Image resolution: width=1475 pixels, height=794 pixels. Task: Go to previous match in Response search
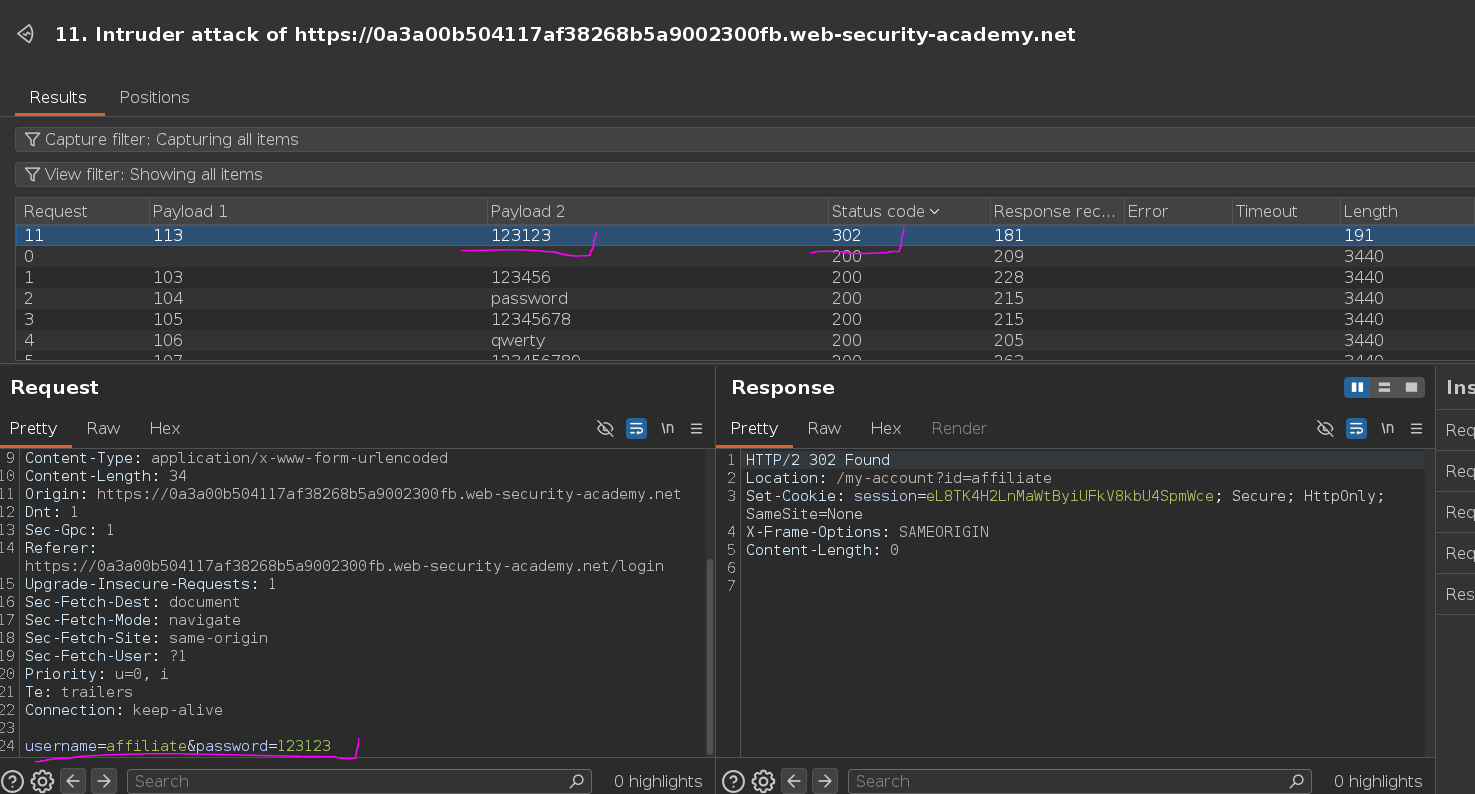[x=794, y=781]
